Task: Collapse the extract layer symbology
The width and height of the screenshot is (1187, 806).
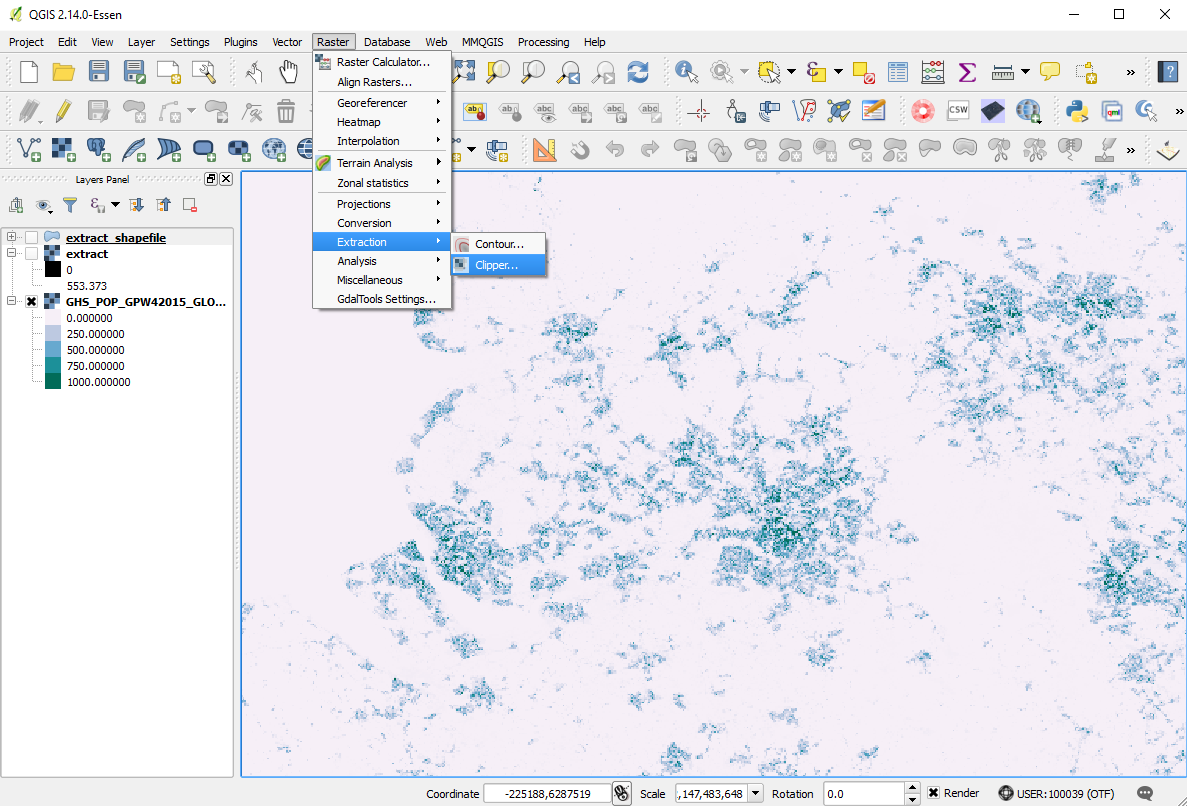Action: (x=10, y=254)
